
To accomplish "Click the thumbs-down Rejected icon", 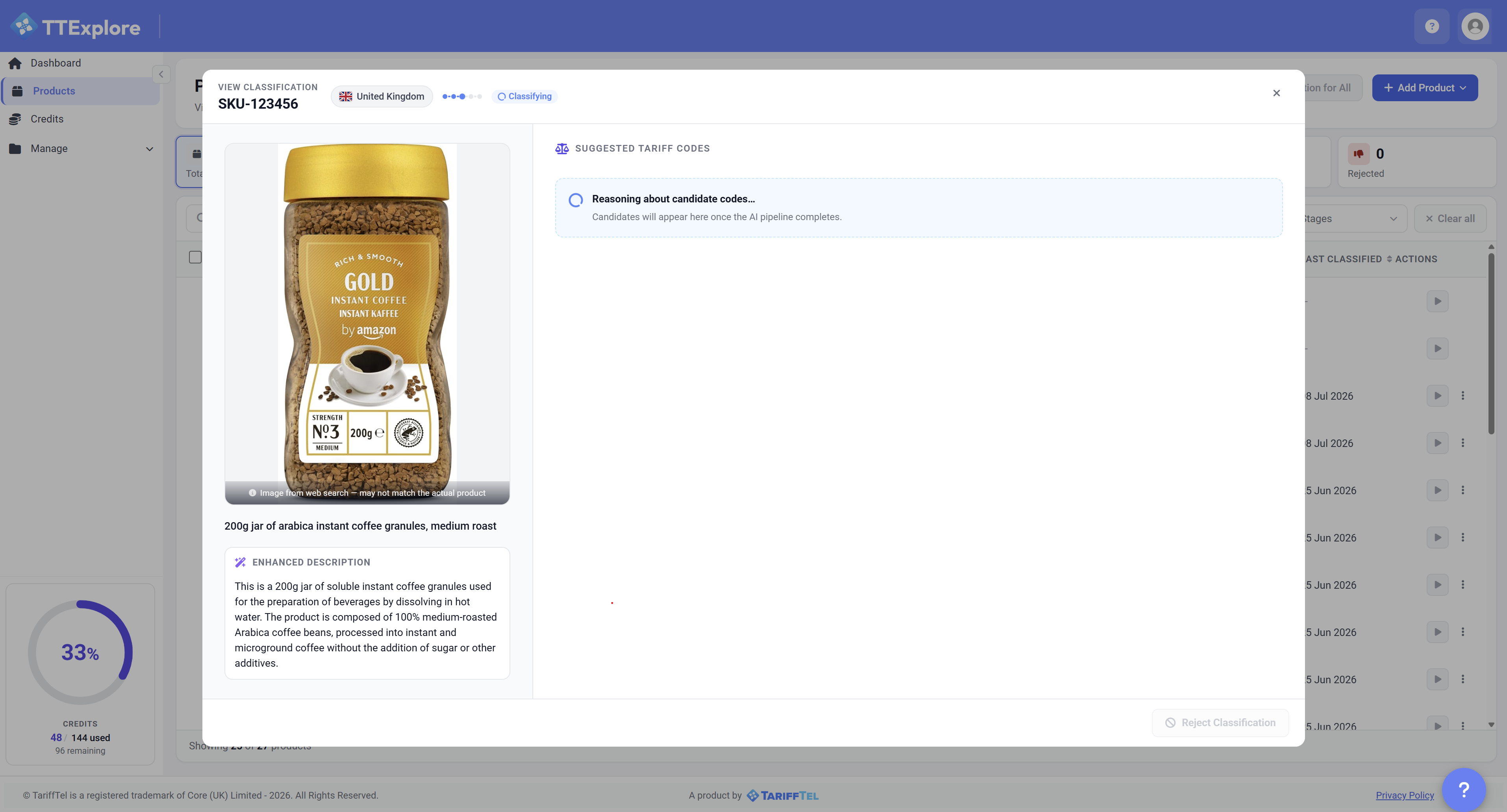I will coord(1359,154).
